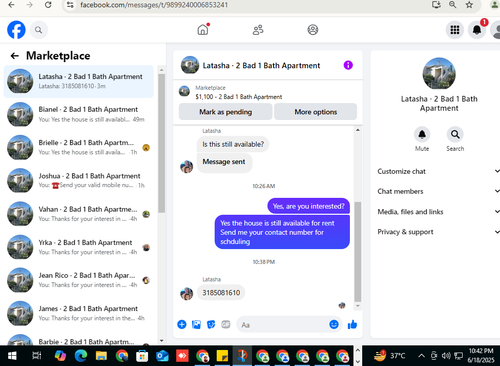Click the browser address bar URL
Screen dimensions: 500x366
154,5
